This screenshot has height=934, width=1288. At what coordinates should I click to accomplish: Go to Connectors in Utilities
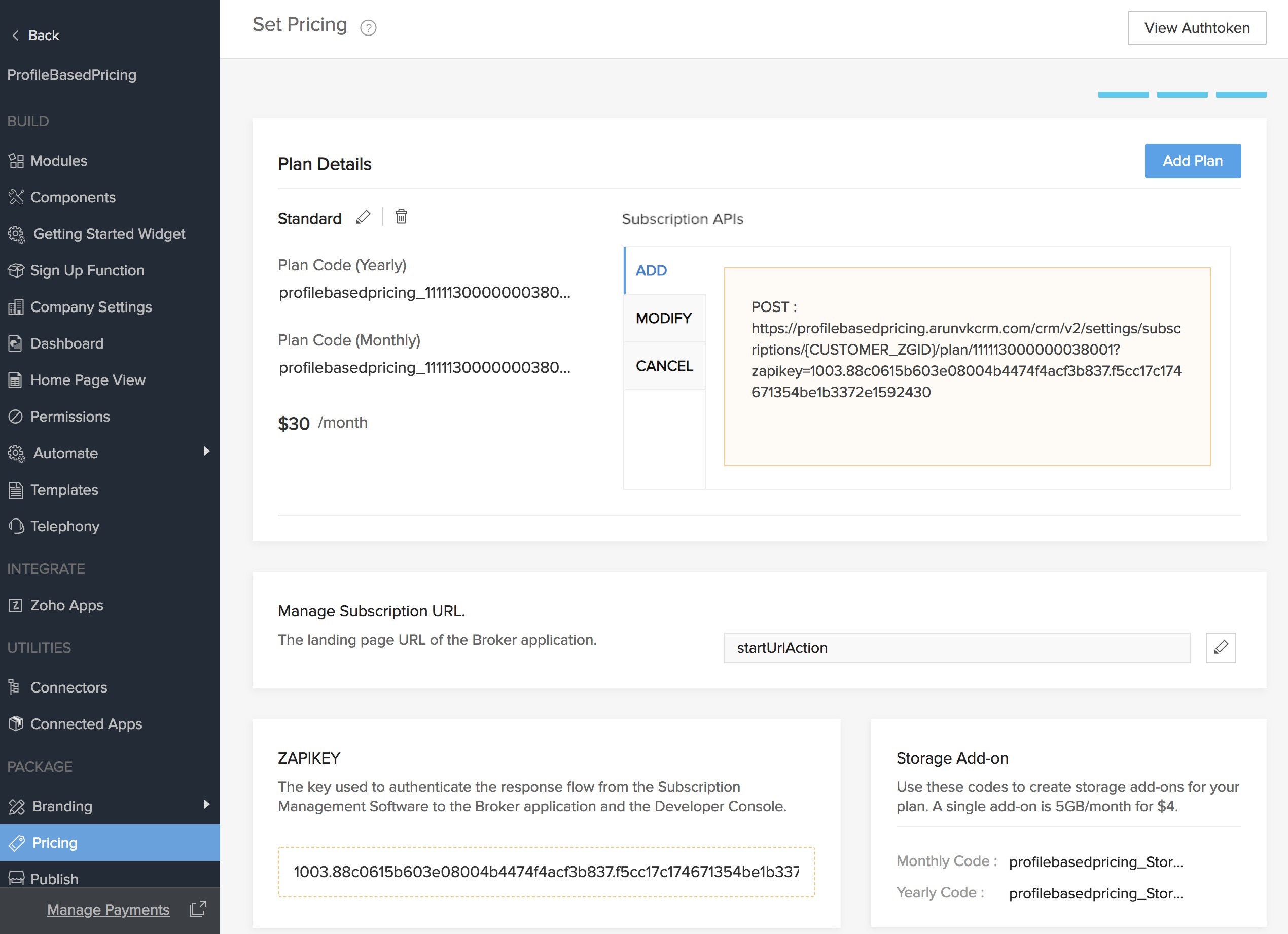coord(68,687)
